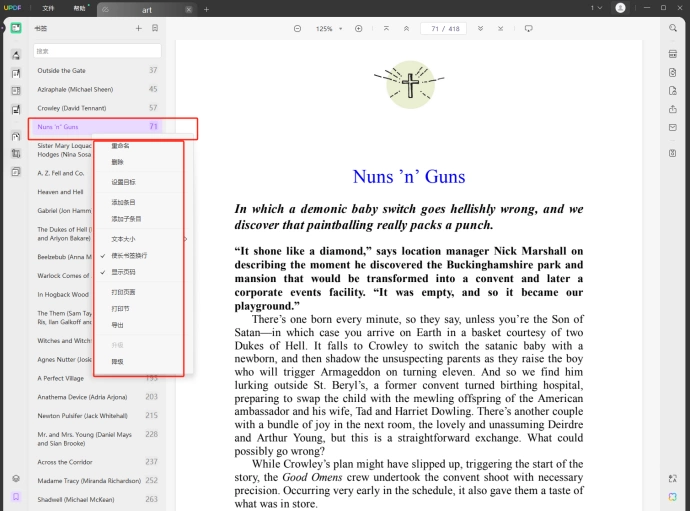Viewport: 691px width, 511px height.
Task: Click the layers icon at sidebar bottom
Action: [16, 478]
